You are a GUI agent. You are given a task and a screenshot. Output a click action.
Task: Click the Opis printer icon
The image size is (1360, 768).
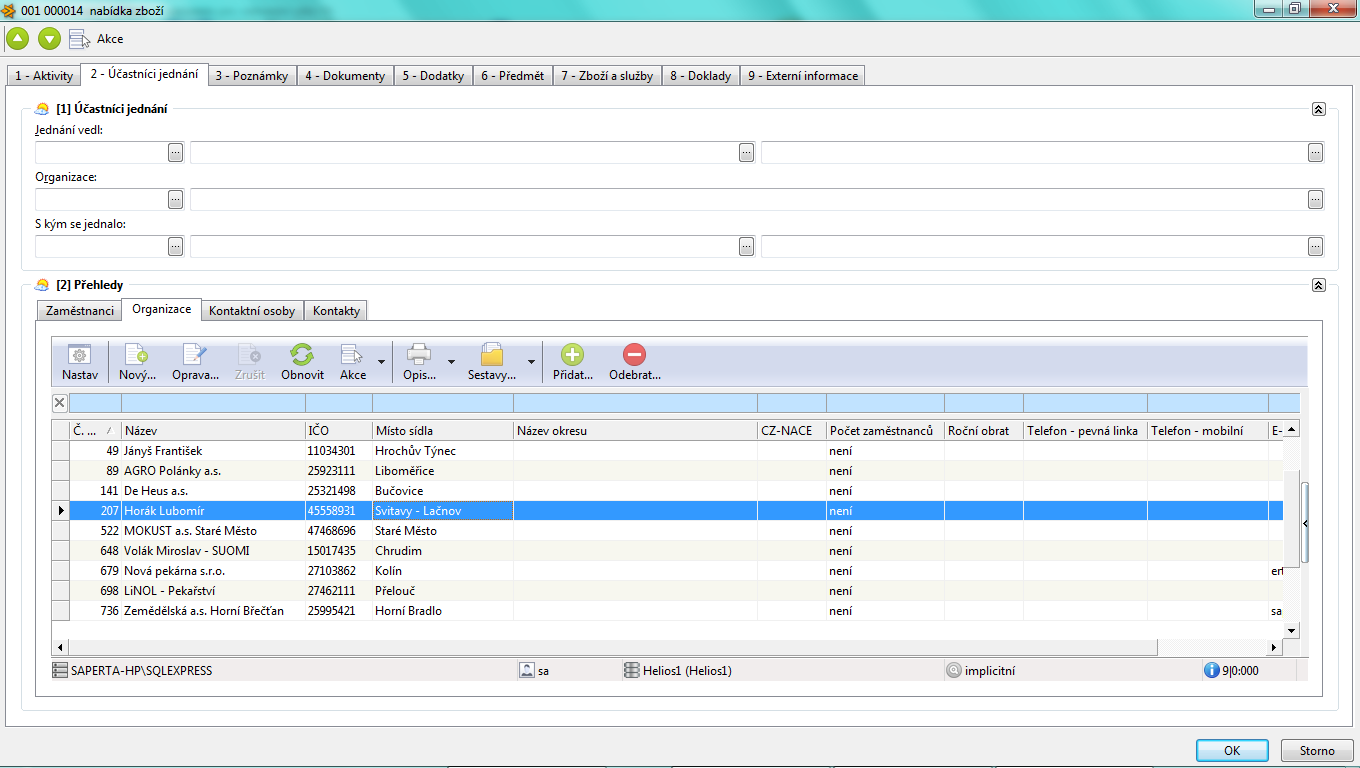[418, 355]
